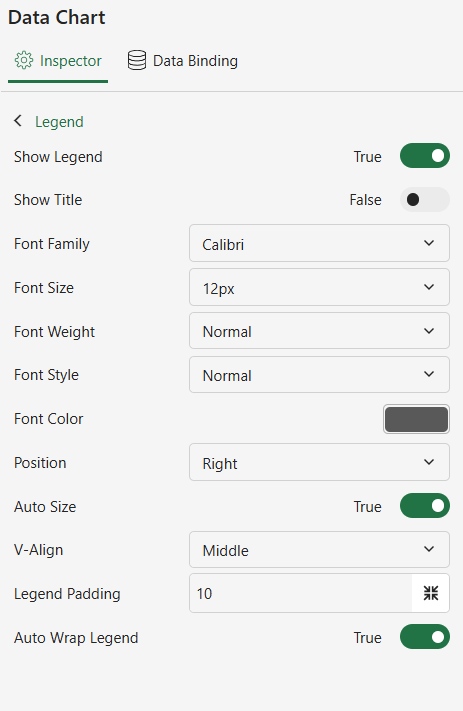Screen dimensions: 463x711
Task: Expand the Position dropdown set to Right
Action: click(x=319, y=463)
